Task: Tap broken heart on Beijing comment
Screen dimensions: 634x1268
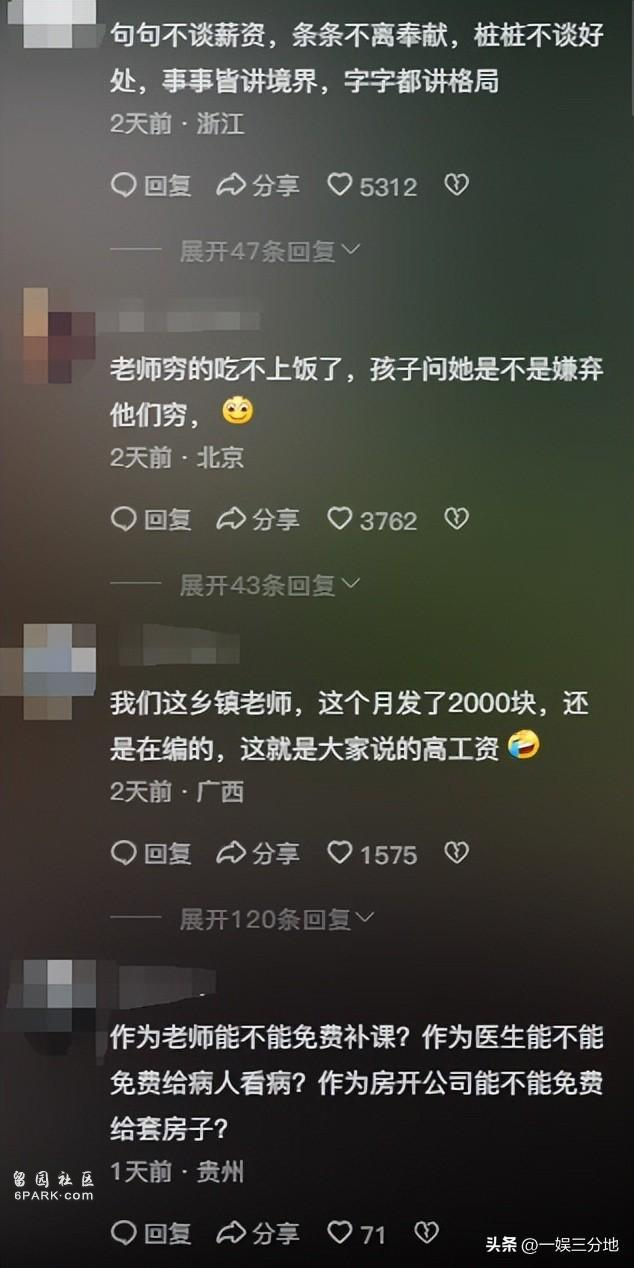Action: click(x=456, y=519)
